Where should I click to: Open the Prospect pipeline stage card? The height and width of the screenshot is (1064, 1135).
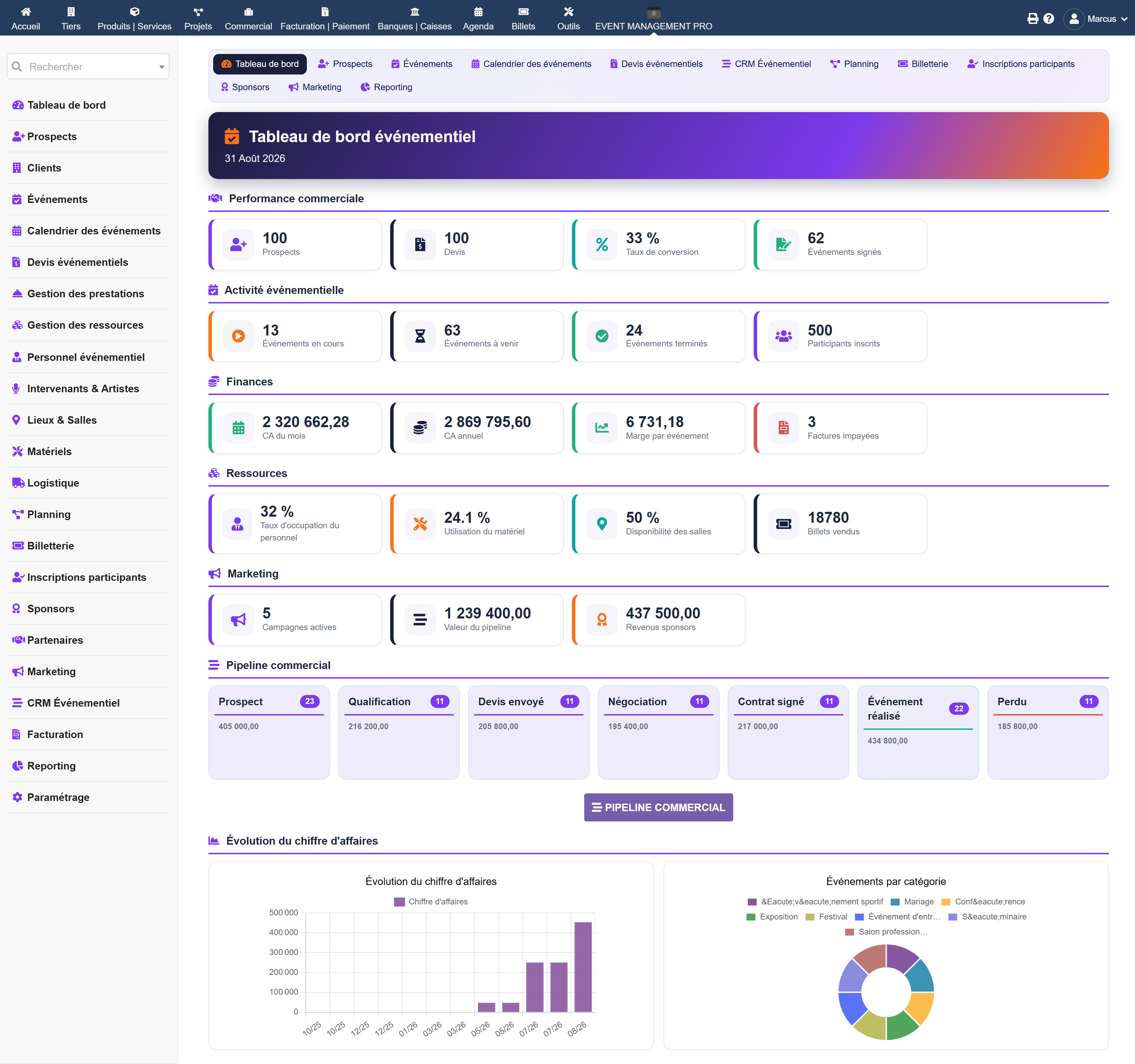coord(269,732)
